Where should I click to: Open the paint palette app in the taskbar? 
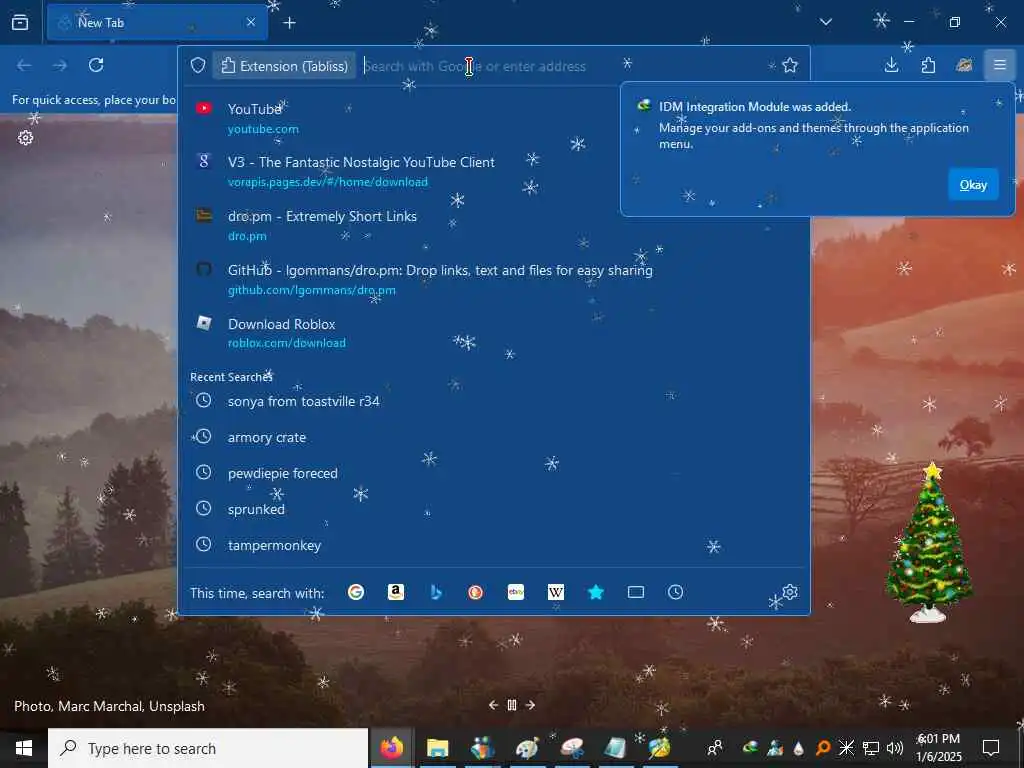pos(526,748)
